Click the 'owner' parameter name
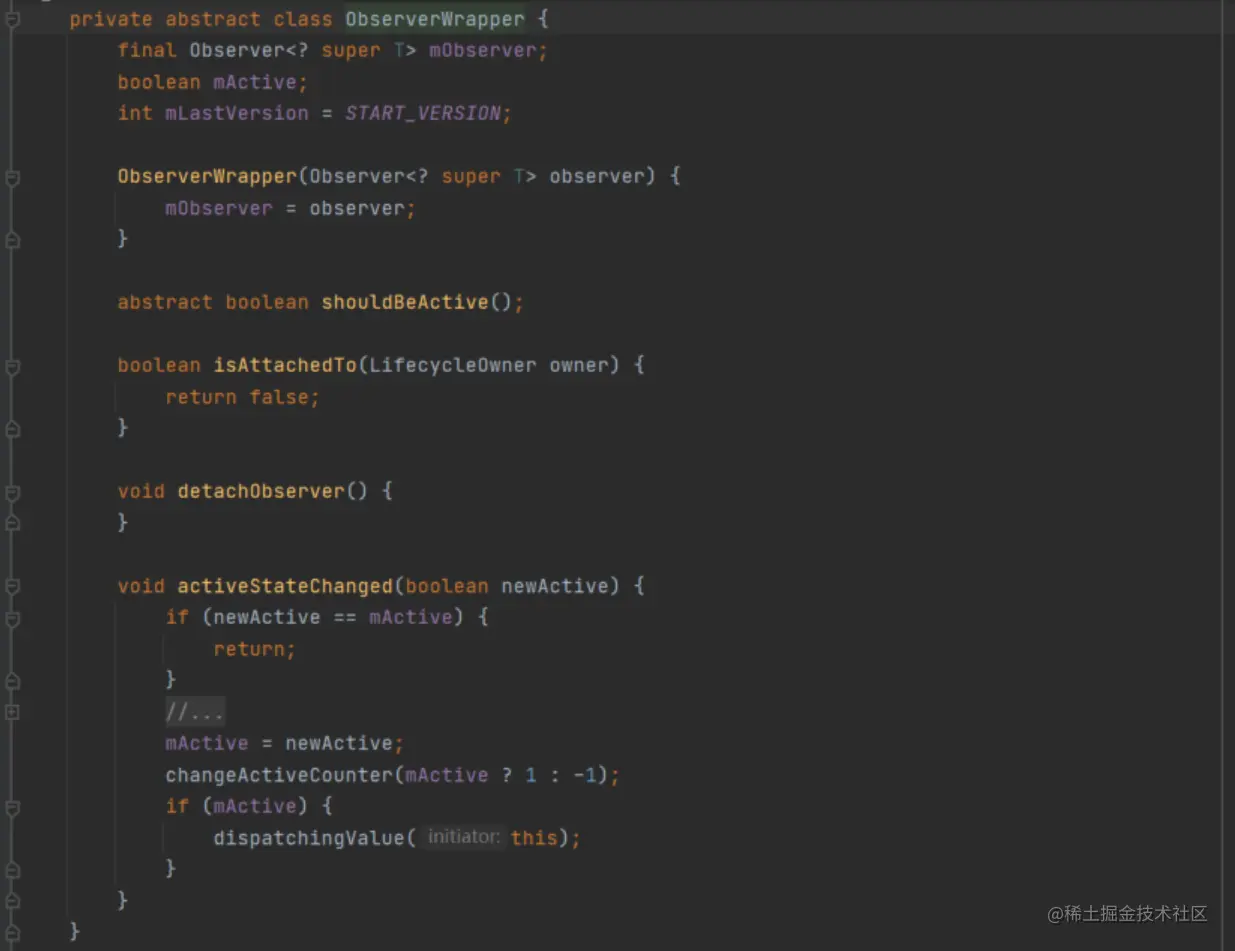1235x951 pixels. click(579, 365)
